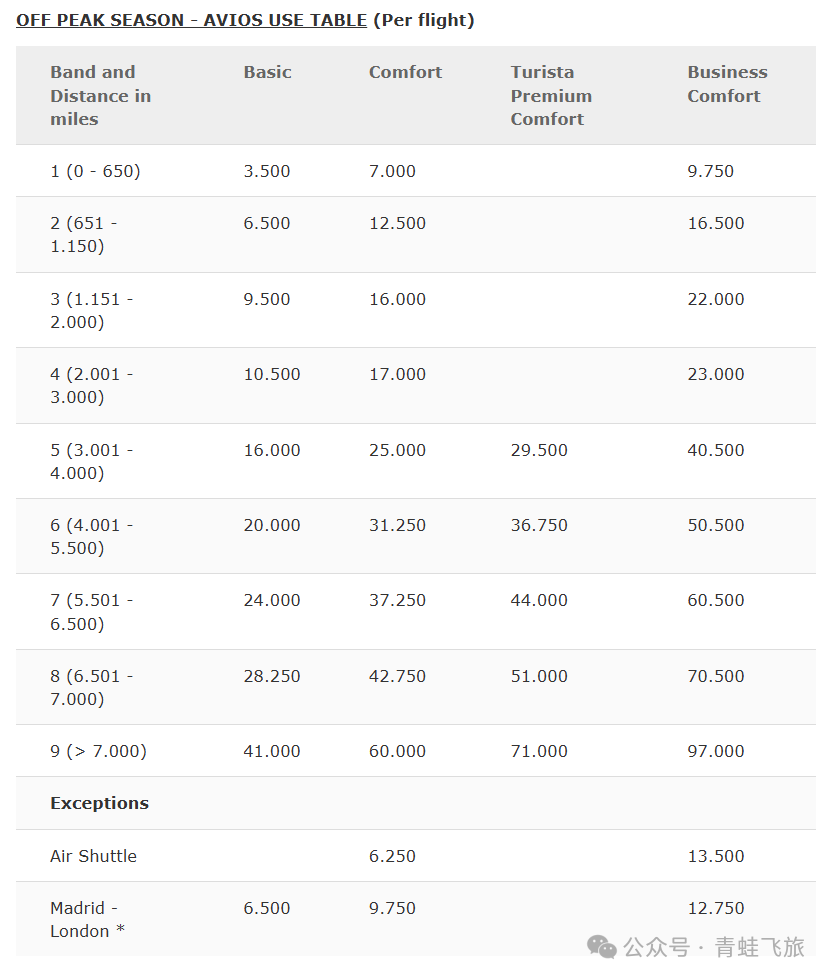
Task: Click the Band and Distance header
Action: 100,95
